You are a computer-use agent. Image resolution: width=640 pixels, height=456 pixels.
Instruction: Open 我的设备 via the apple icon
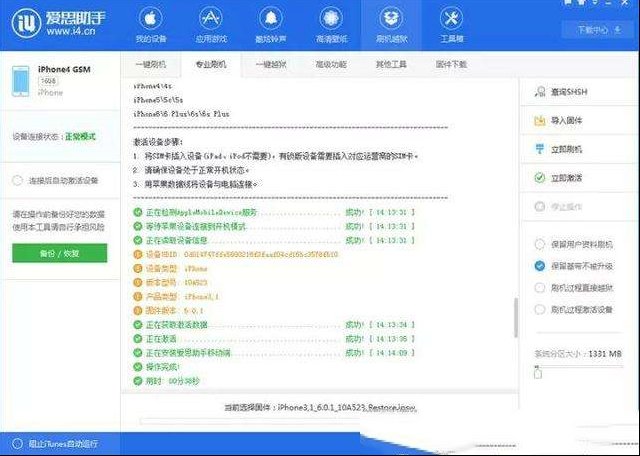coord(151,18)
